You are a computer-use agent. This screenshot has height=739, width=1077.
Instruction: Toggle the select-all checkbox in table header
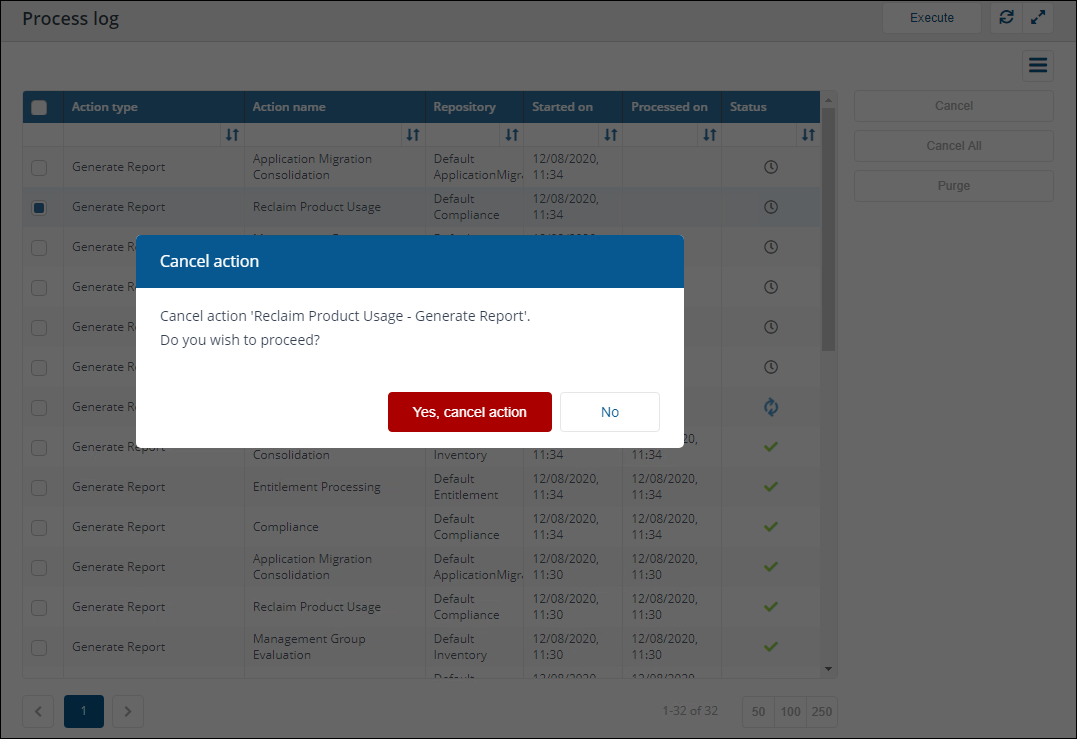(39, 108)
